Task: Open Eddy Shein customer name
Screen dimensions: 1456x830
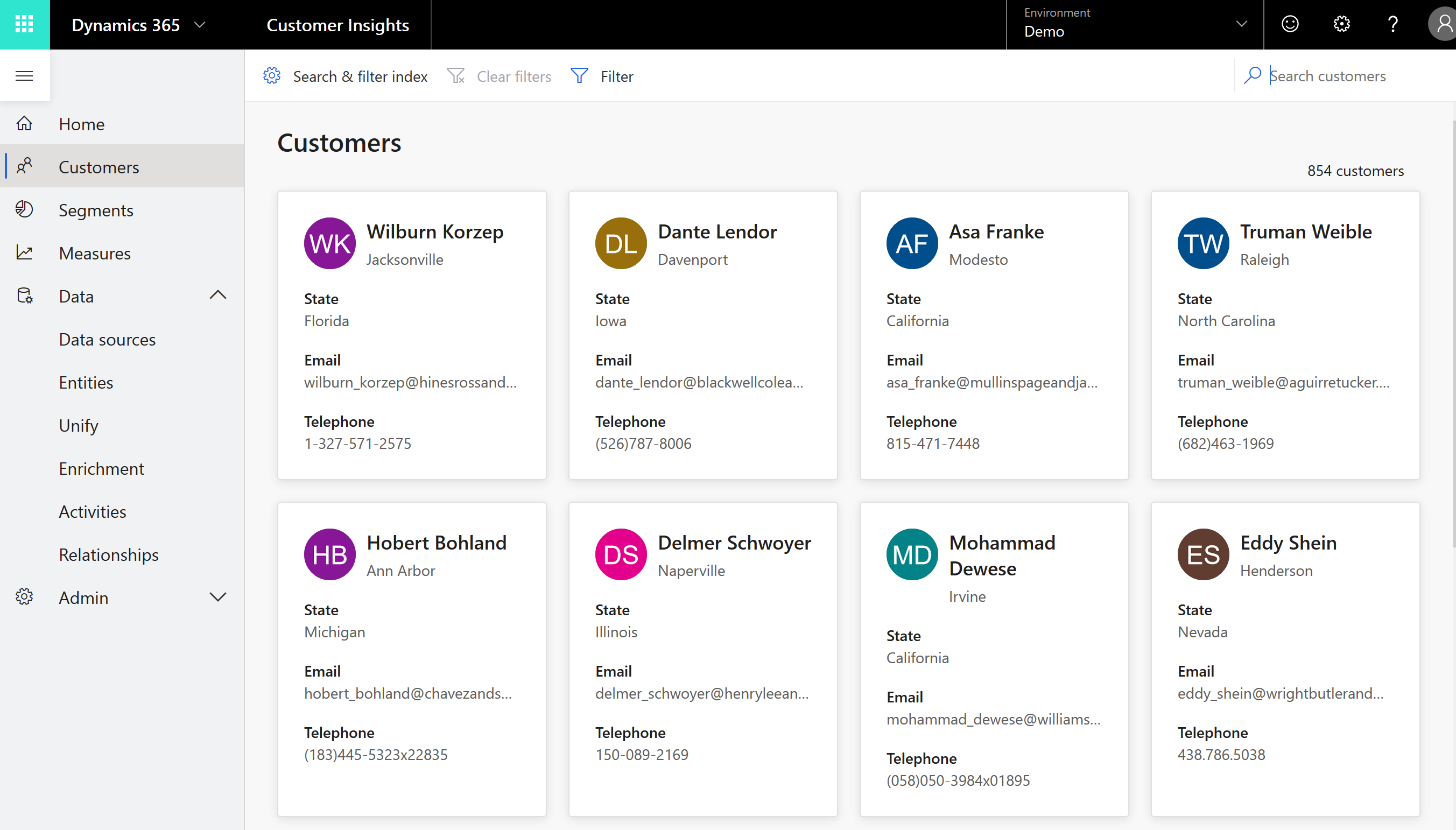Action: pyautogui.click(x=1288, y=542)
